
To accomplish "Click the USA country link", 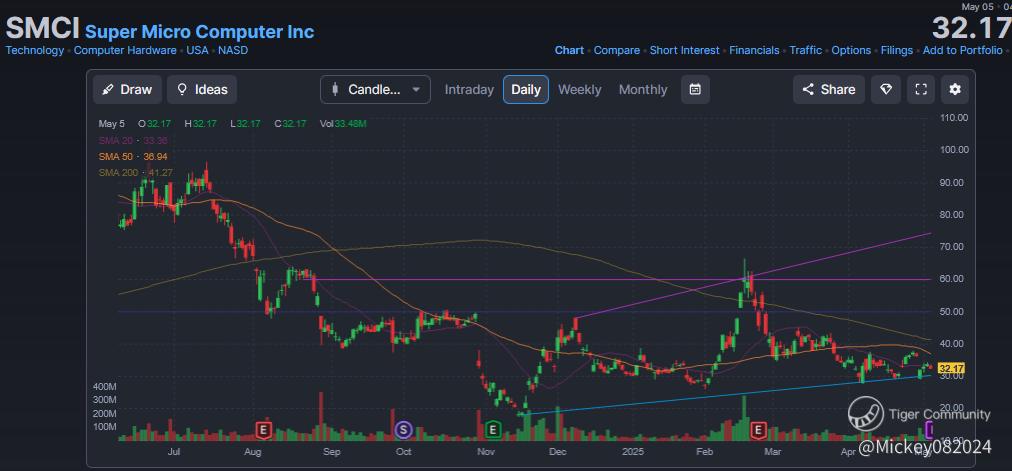I will point(197,50).
